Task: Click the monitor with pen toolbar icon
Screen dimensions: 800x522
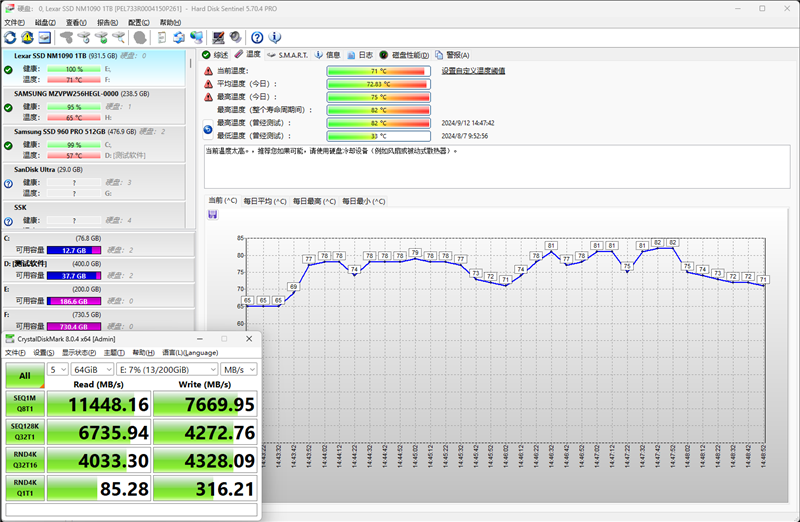Action: (218, 37)
